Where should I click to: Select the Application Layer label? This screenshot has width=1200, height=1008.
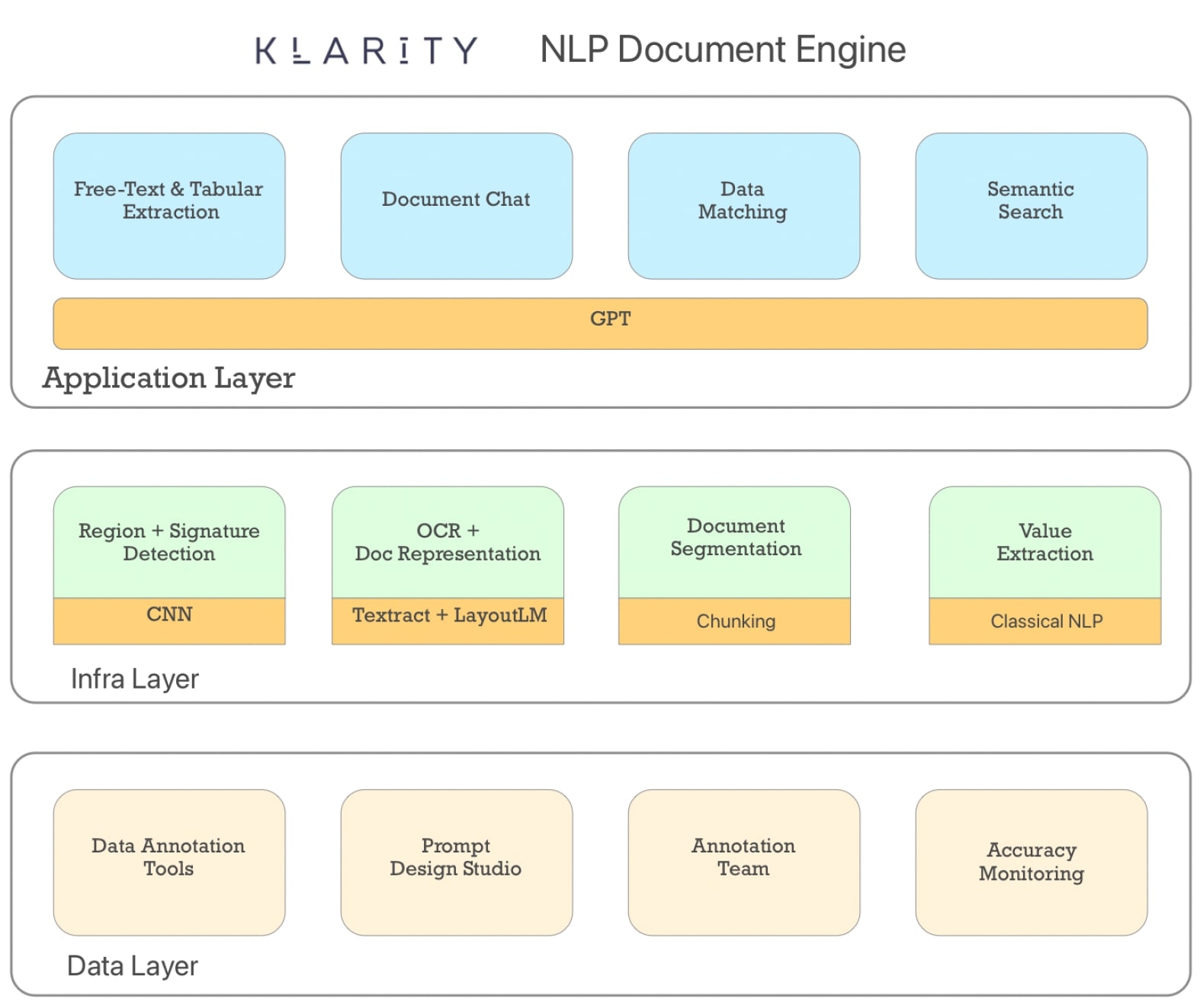[x=168, y=378]
